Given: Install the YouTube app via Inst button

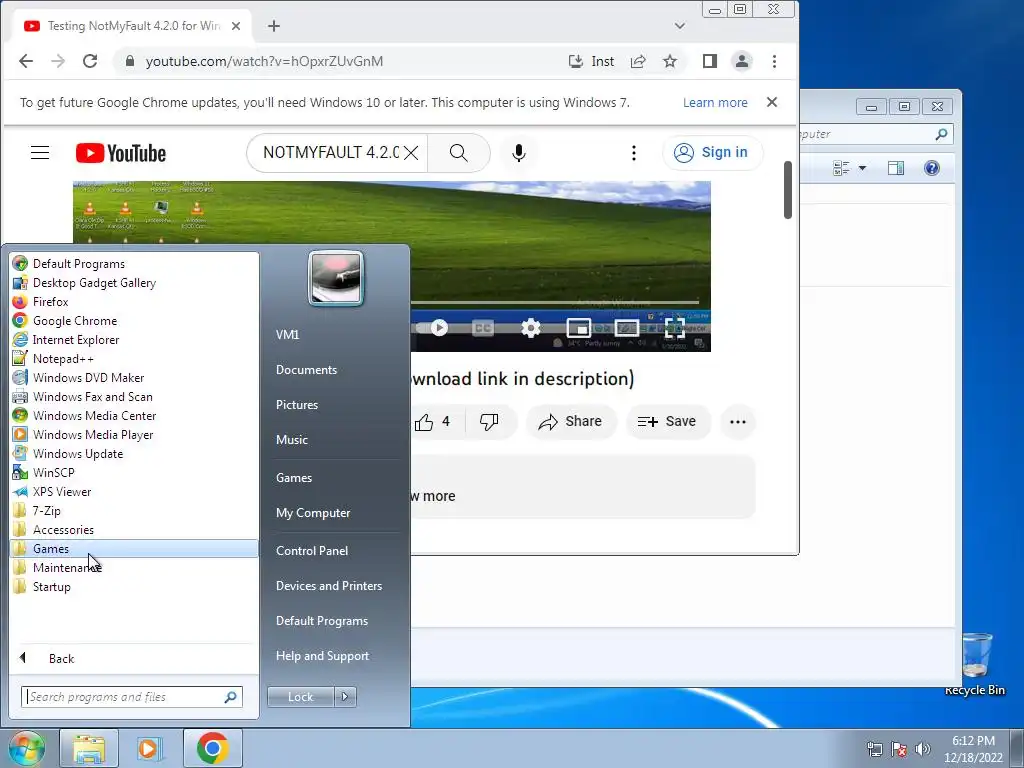Looking at the screenshot, I should [x=592, y=61].
